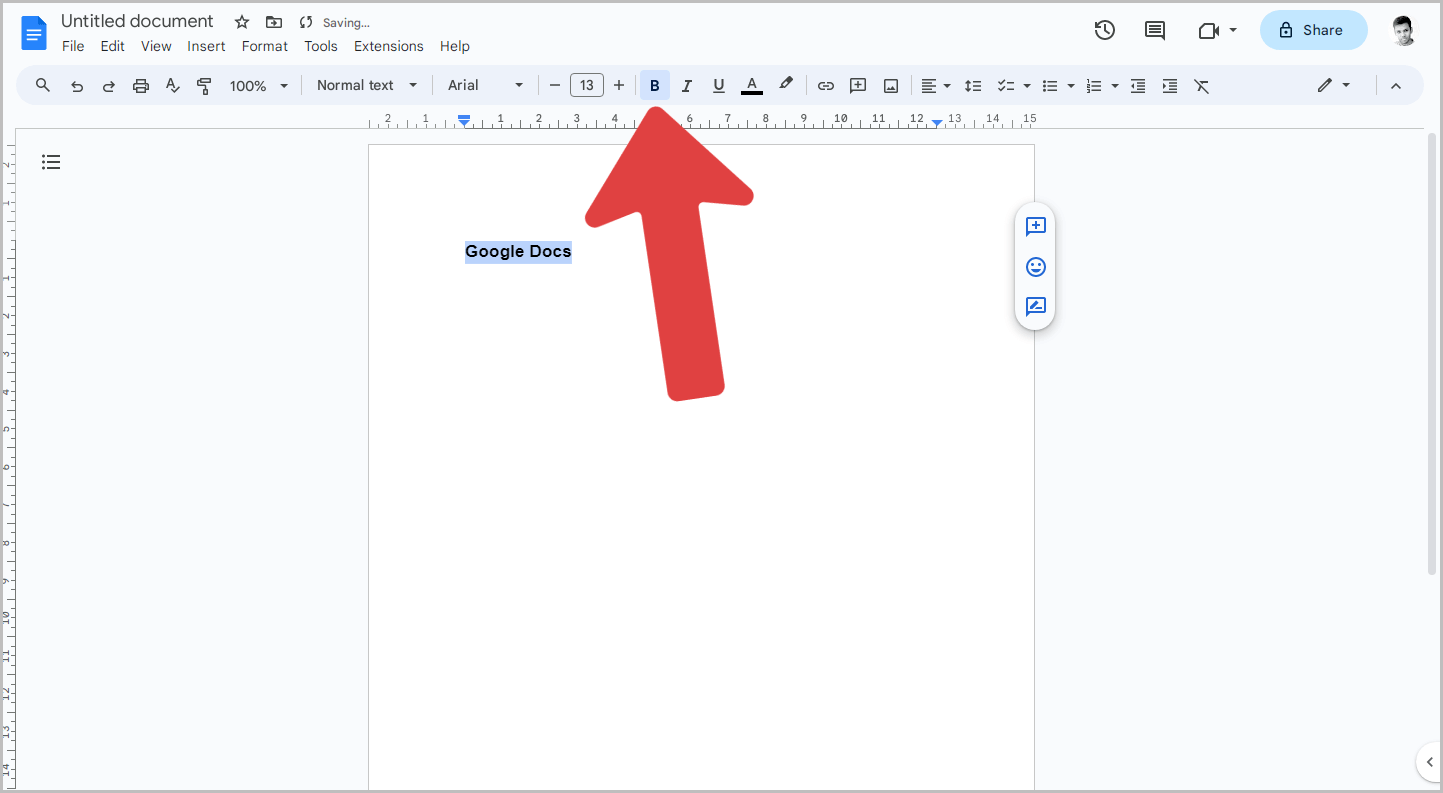This screenshot has width=1443, height=793.
Task: Click the document status sync icon
Action: click(x=306, y=22)
